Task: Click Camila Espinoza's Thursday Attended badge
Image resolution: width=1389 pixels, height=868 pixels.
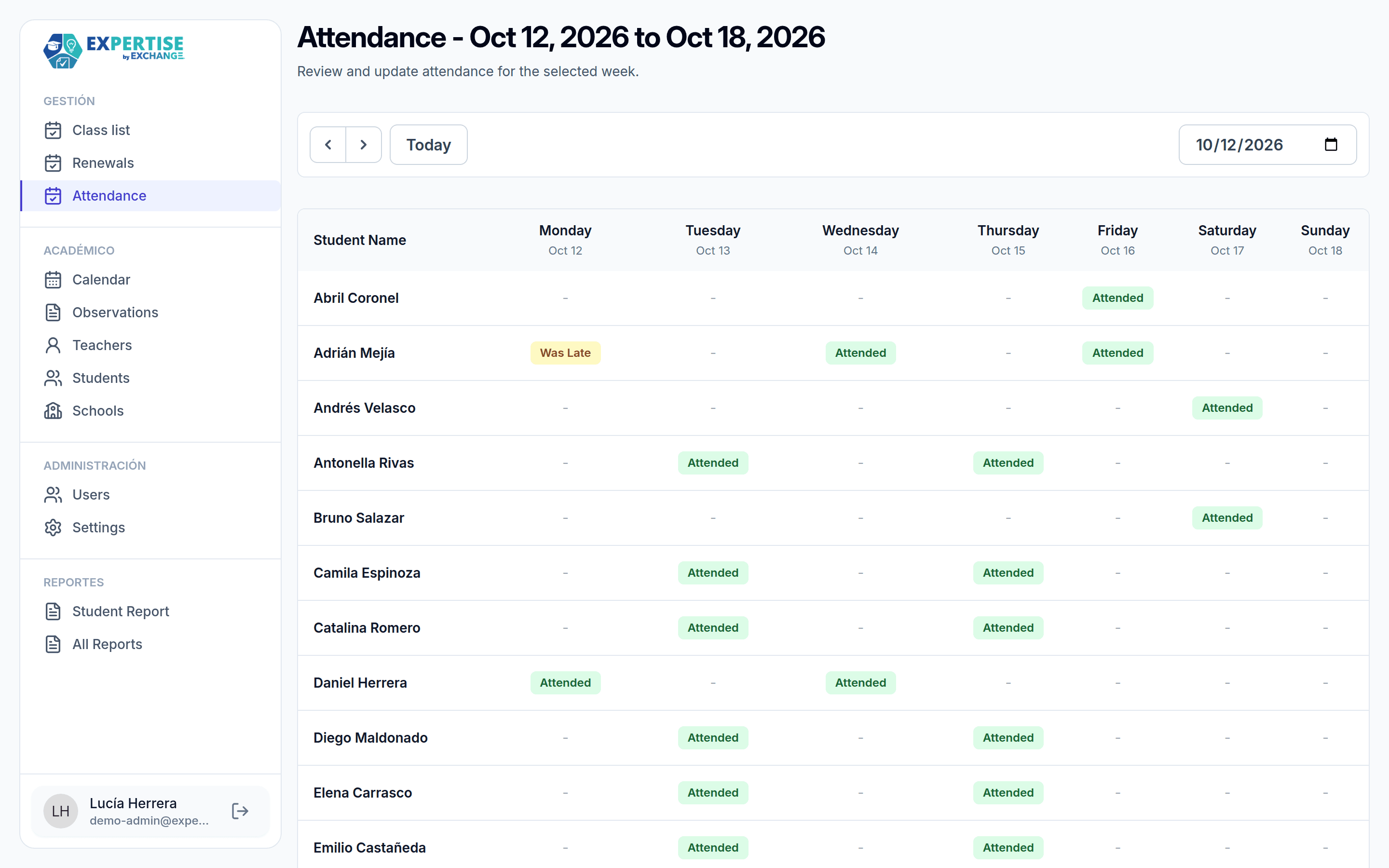Action: 1008,573
